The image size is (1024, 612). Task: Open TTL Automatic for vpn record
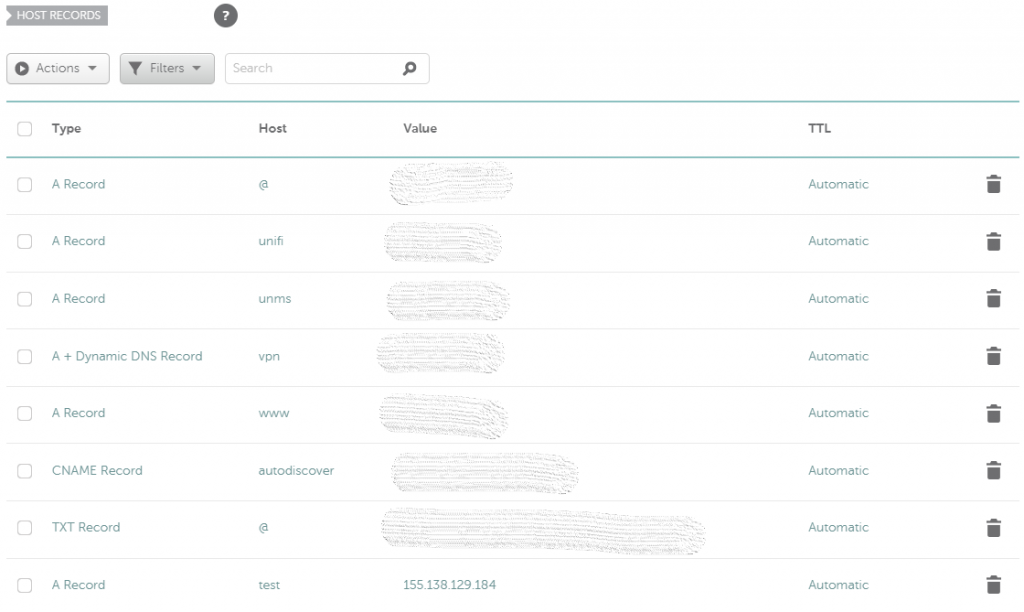tap(838, 356)
